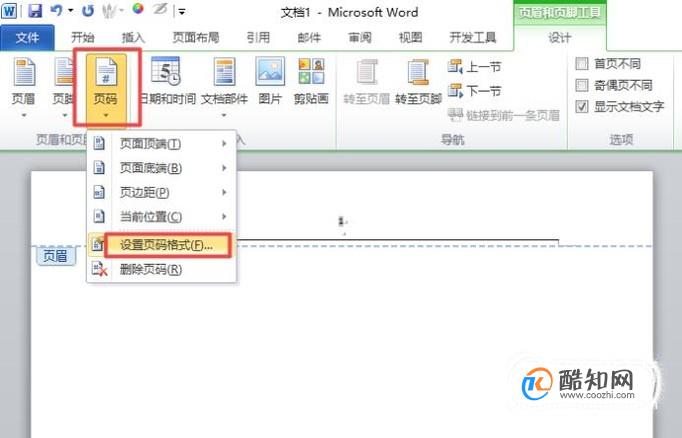Switch to the 开始 (Home) tab
Viewport: 682px width, 438px height.
click(x=83, y=38)
